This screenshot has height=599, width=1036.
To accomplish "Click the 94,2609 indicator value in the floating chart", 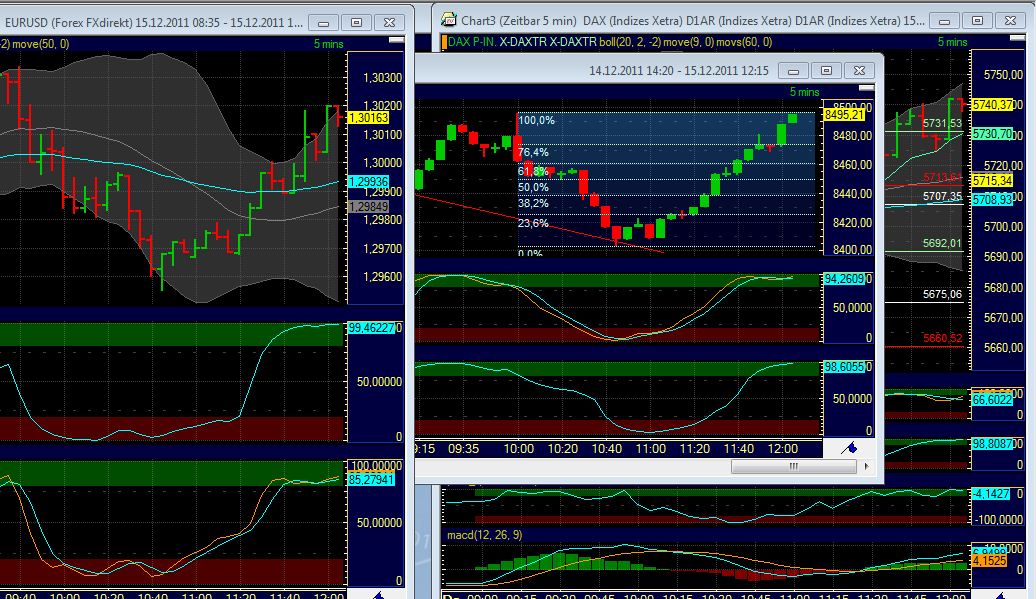I will pos(844,279).
